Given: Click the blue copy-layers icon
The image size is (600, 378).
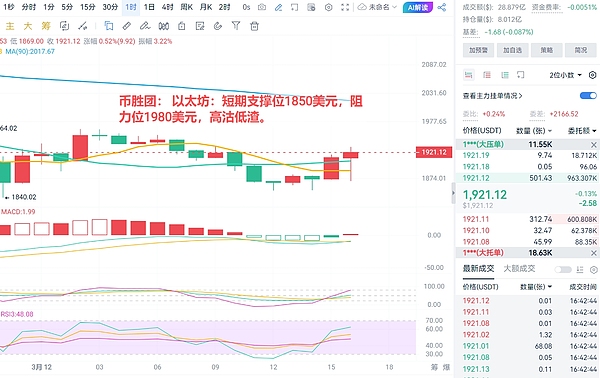Looking at the screenshot, I should click(109, 26).
